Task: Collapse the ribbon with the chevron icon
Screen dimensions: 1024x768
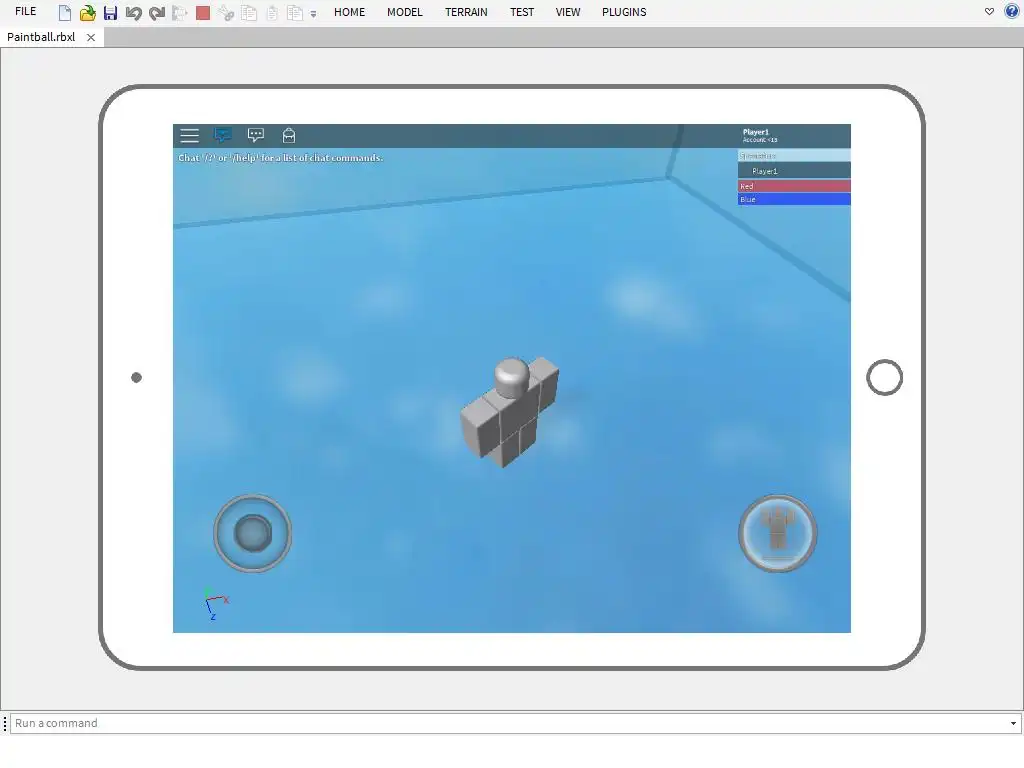Action: point(989,12)
